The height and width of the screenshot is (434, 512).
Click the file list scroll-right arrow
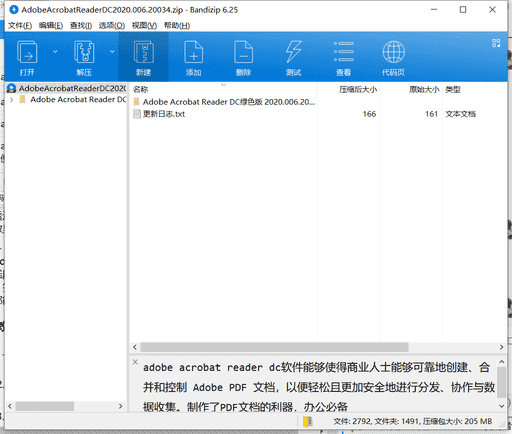pos(502,347)
